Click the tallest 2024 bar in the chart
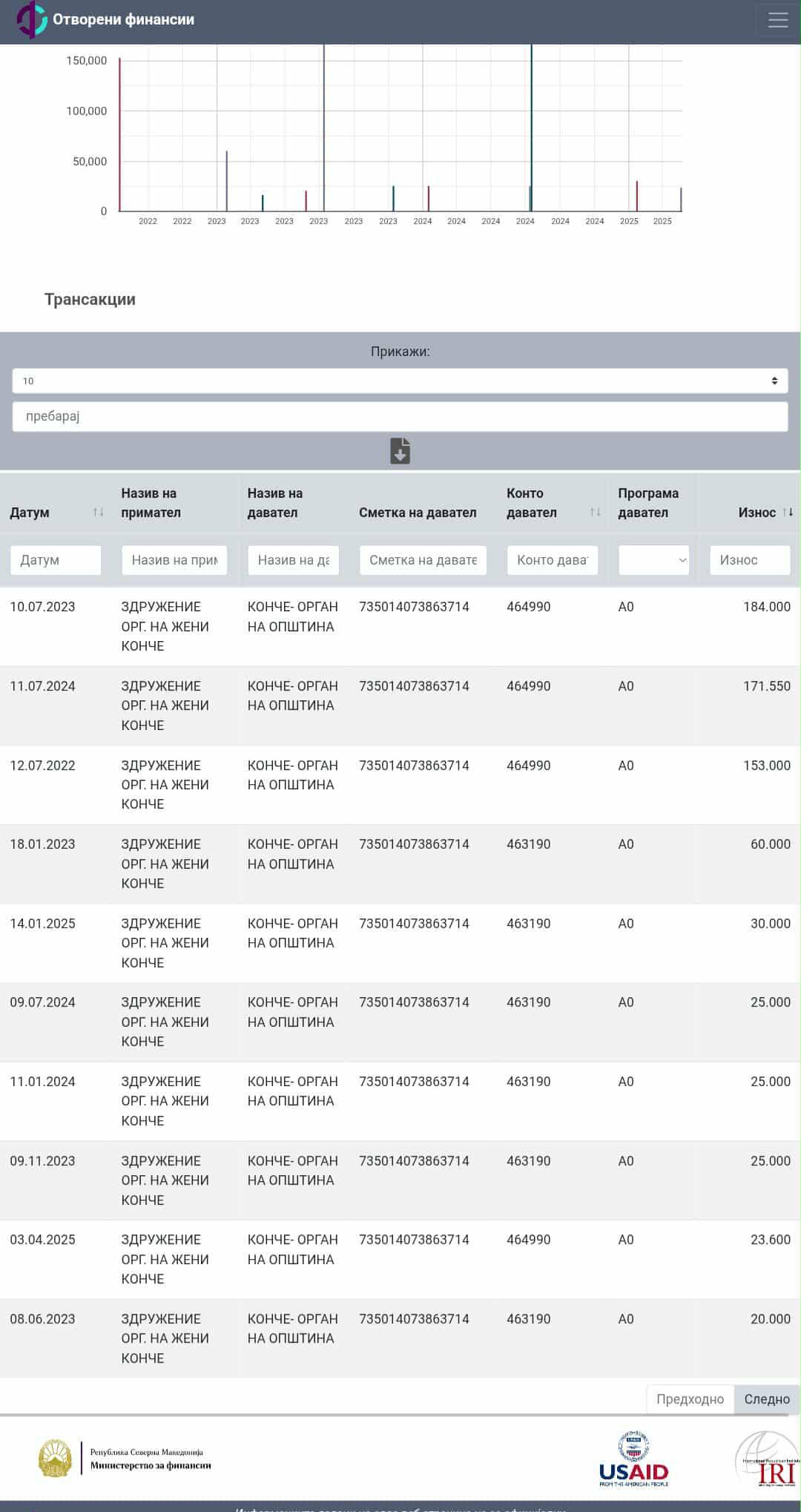The image size is (801, 1512). pos(531,126)
